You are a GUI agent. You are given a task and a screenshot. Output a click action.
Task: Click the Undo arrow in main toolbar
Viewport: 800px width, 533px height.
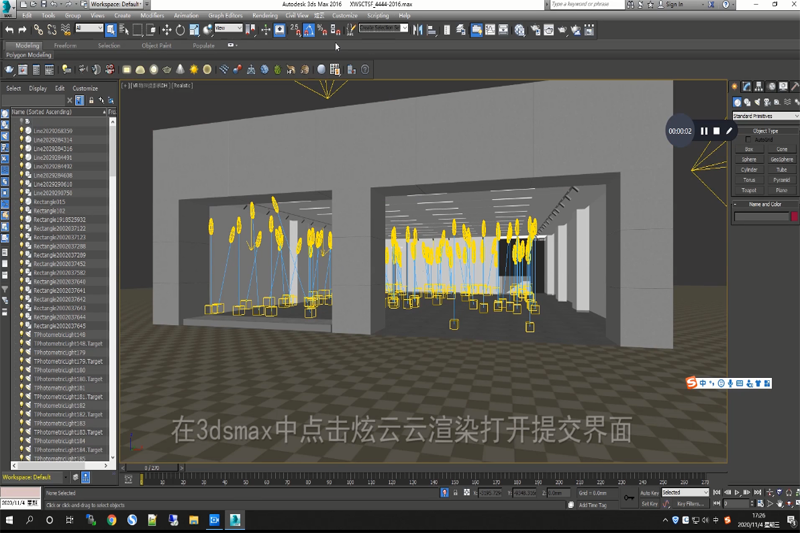[x=9, y=30]
